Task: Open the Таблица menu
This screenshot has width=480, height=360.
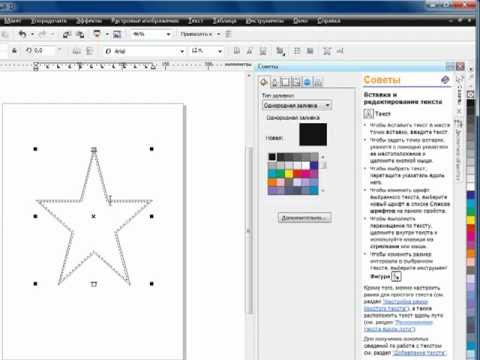Action: coord(225,21)
